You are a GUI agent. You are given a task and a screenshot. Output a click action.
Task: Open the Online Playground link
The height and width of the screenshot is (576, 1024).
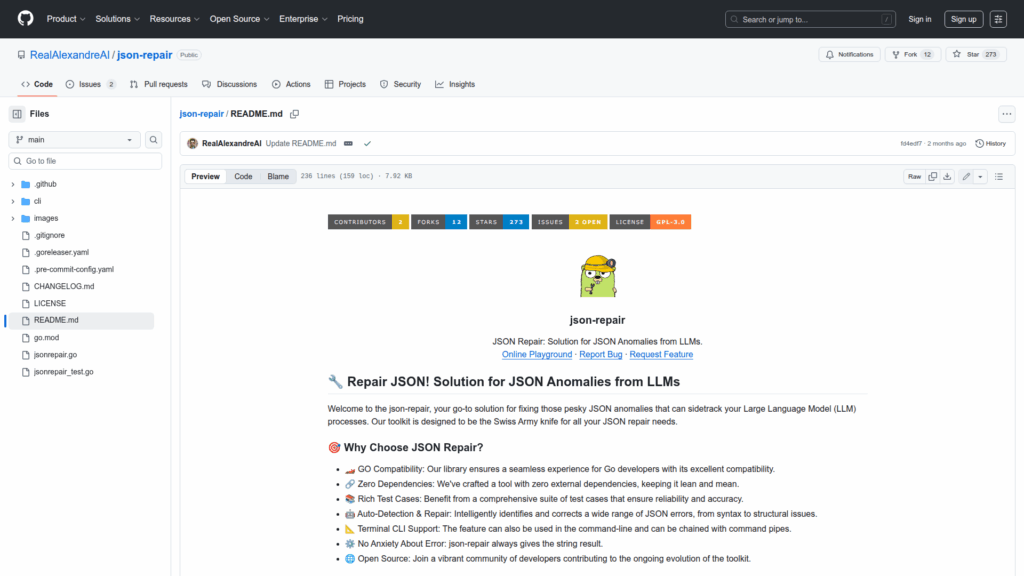537,354
